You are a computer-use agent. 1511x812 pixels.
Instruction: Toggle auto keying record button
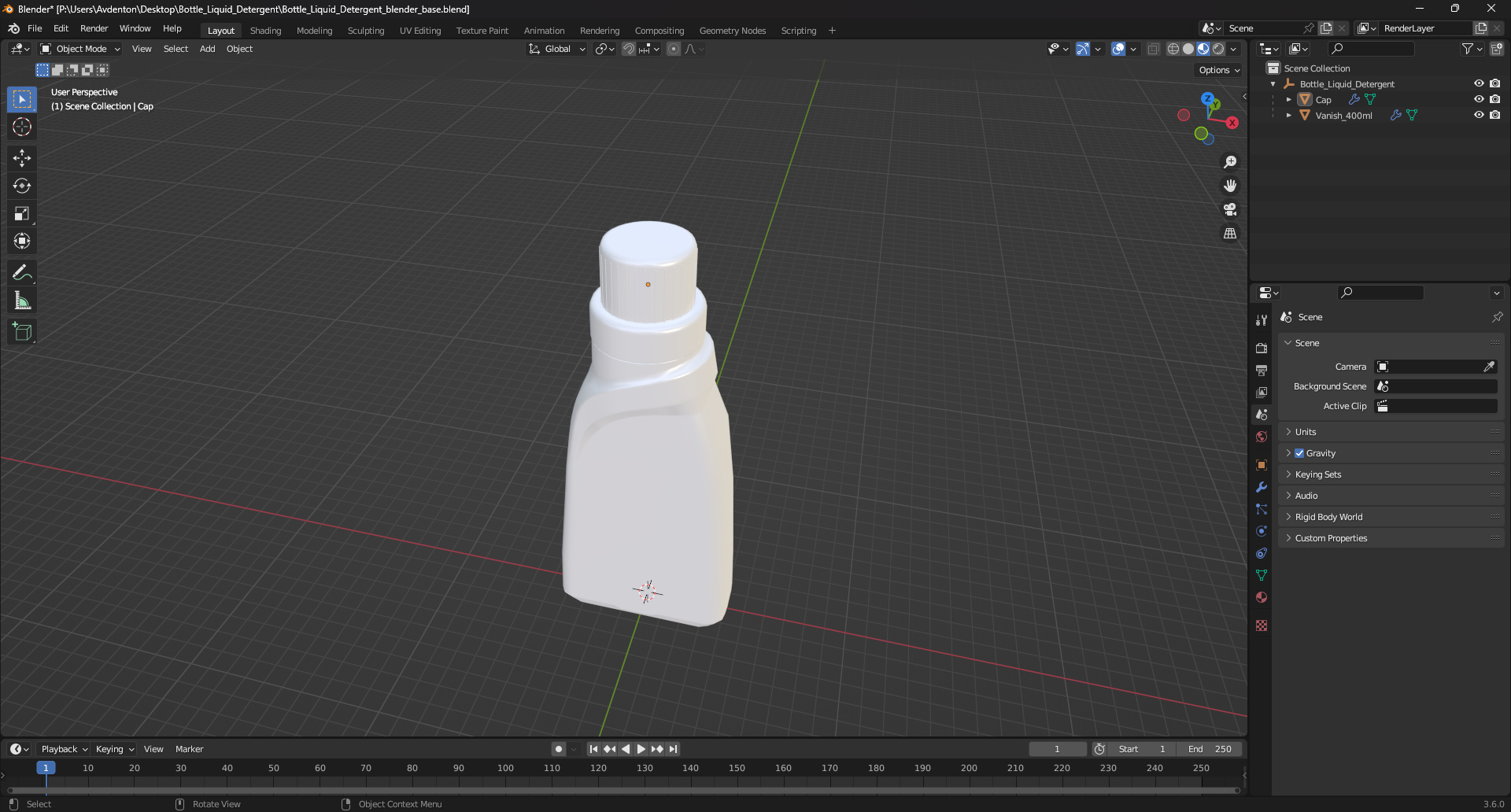pos(559,749)
